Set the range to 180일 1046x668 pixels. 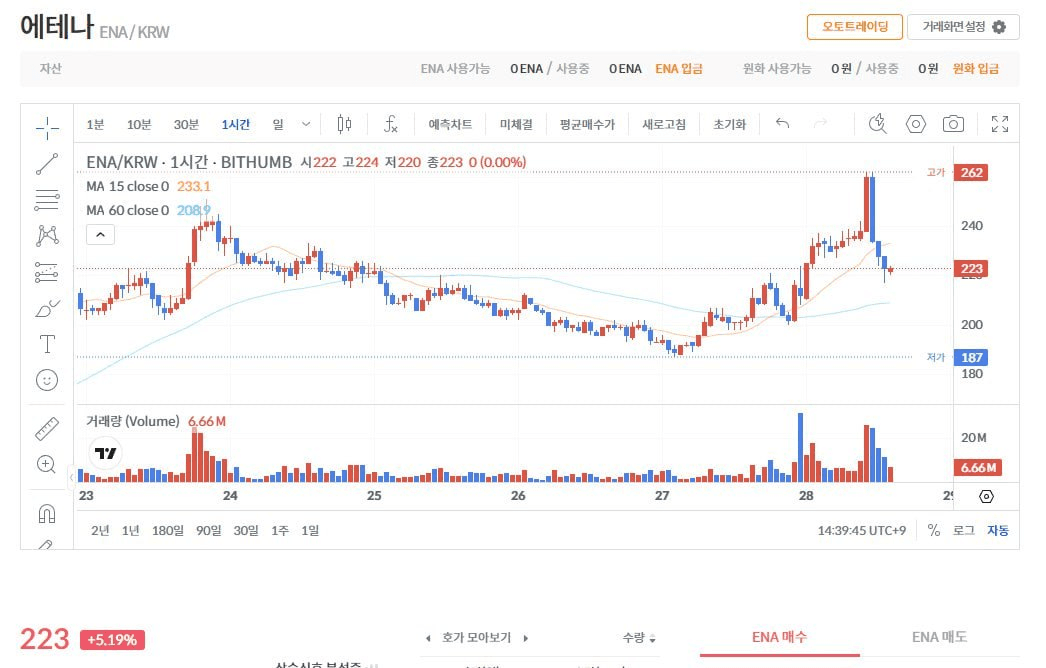(x=167, y=531)
